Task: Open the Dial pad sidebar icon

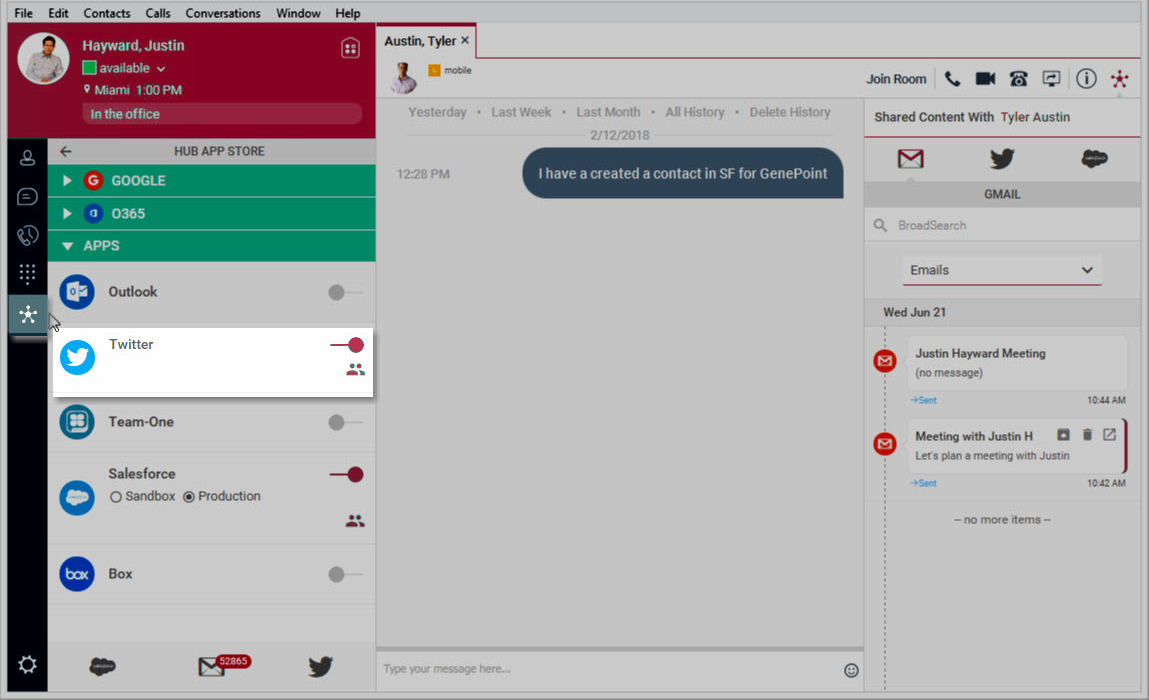Action: point(27,274)
